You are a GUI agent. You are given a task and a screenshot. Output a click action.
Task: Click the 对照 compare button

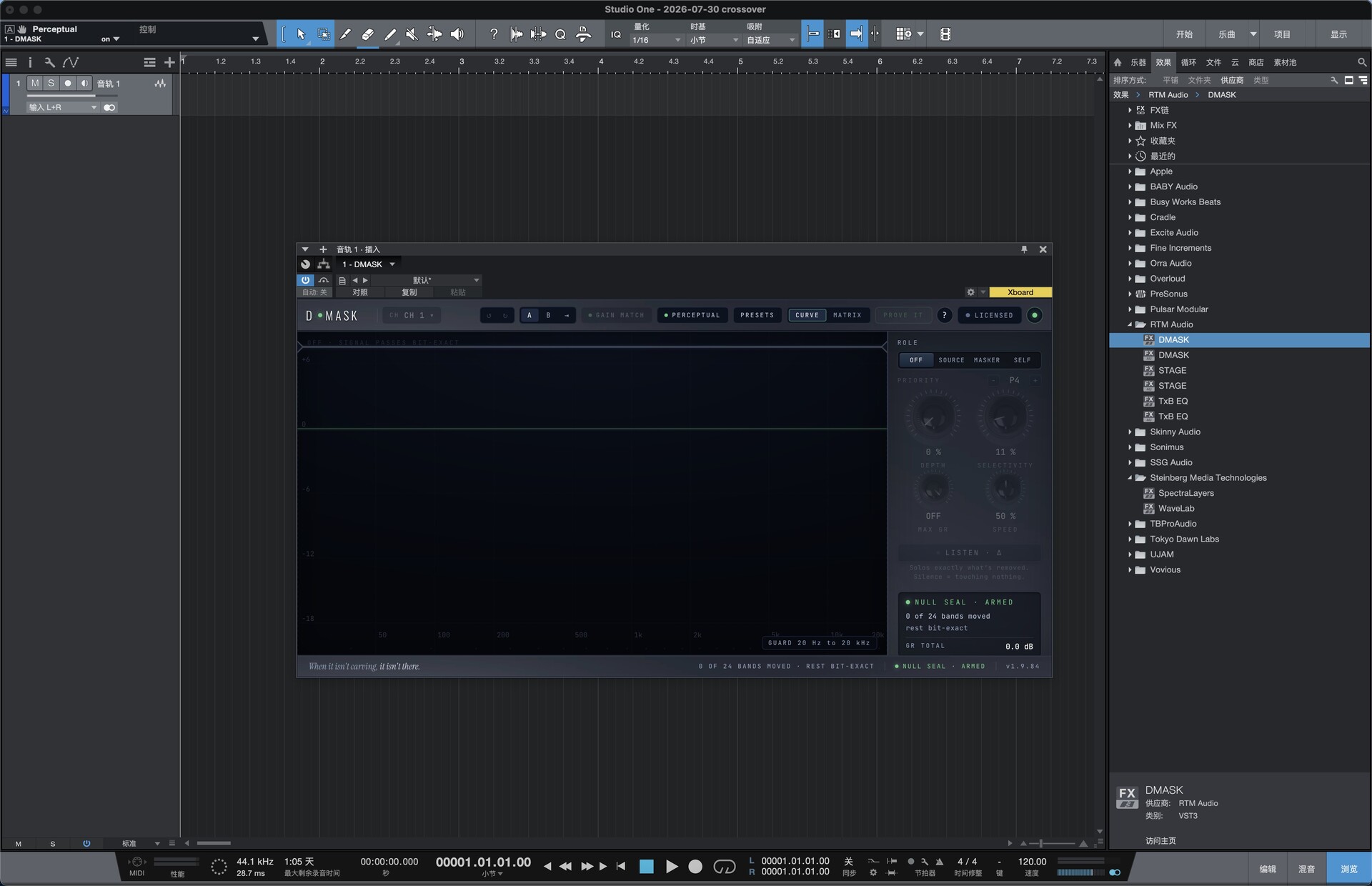point(360,292)
